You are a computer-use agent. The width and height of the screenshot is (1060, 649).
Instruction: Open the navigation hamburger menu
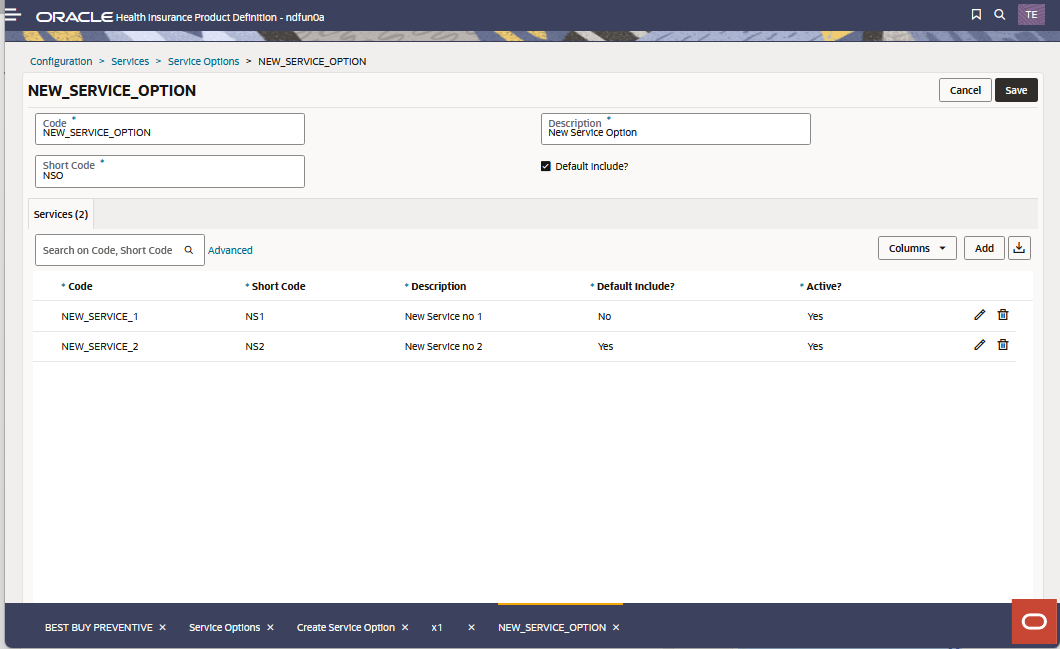click(14, 14)
